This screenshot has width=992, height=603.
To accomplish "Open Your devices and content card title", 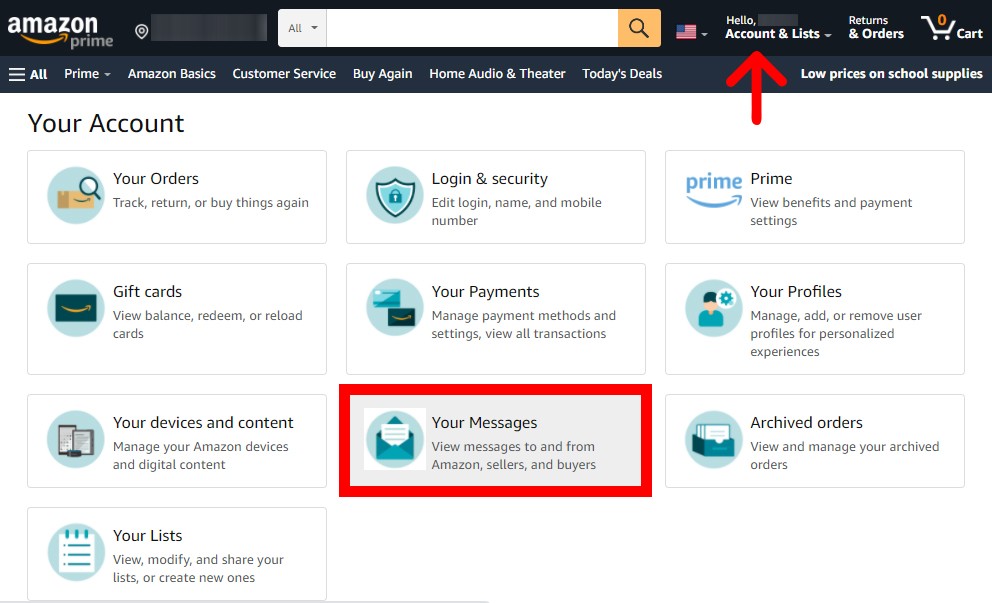I will point(203,423).
